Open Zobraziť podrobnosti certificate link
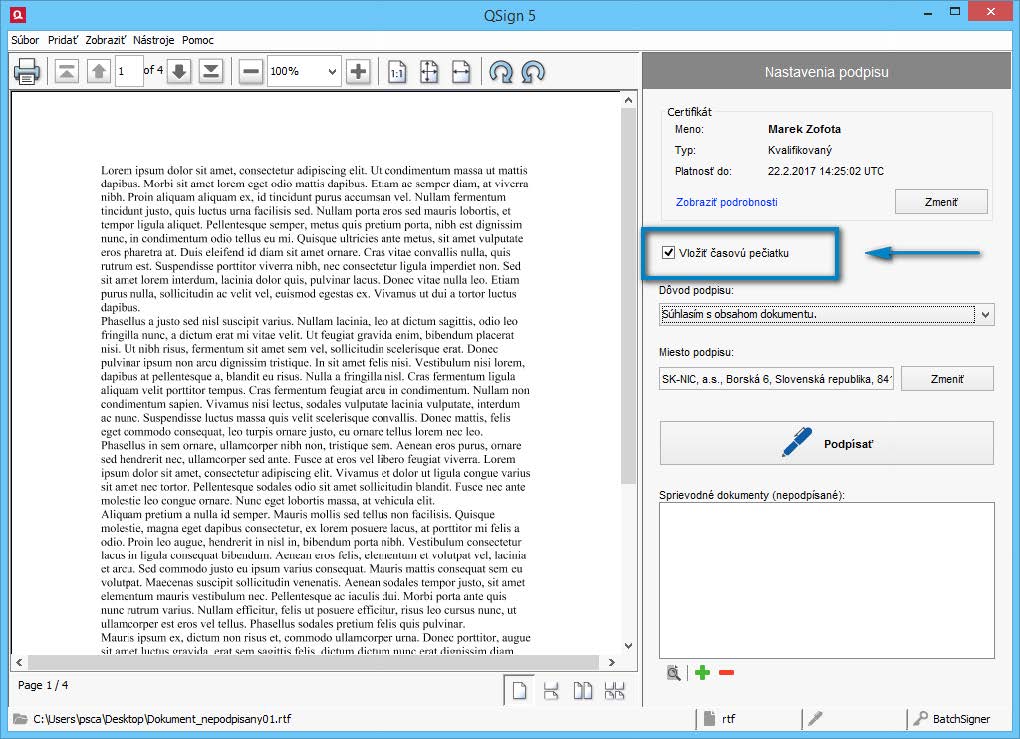This screenshot has height=739, width=1020. click(x=726, y=202)
